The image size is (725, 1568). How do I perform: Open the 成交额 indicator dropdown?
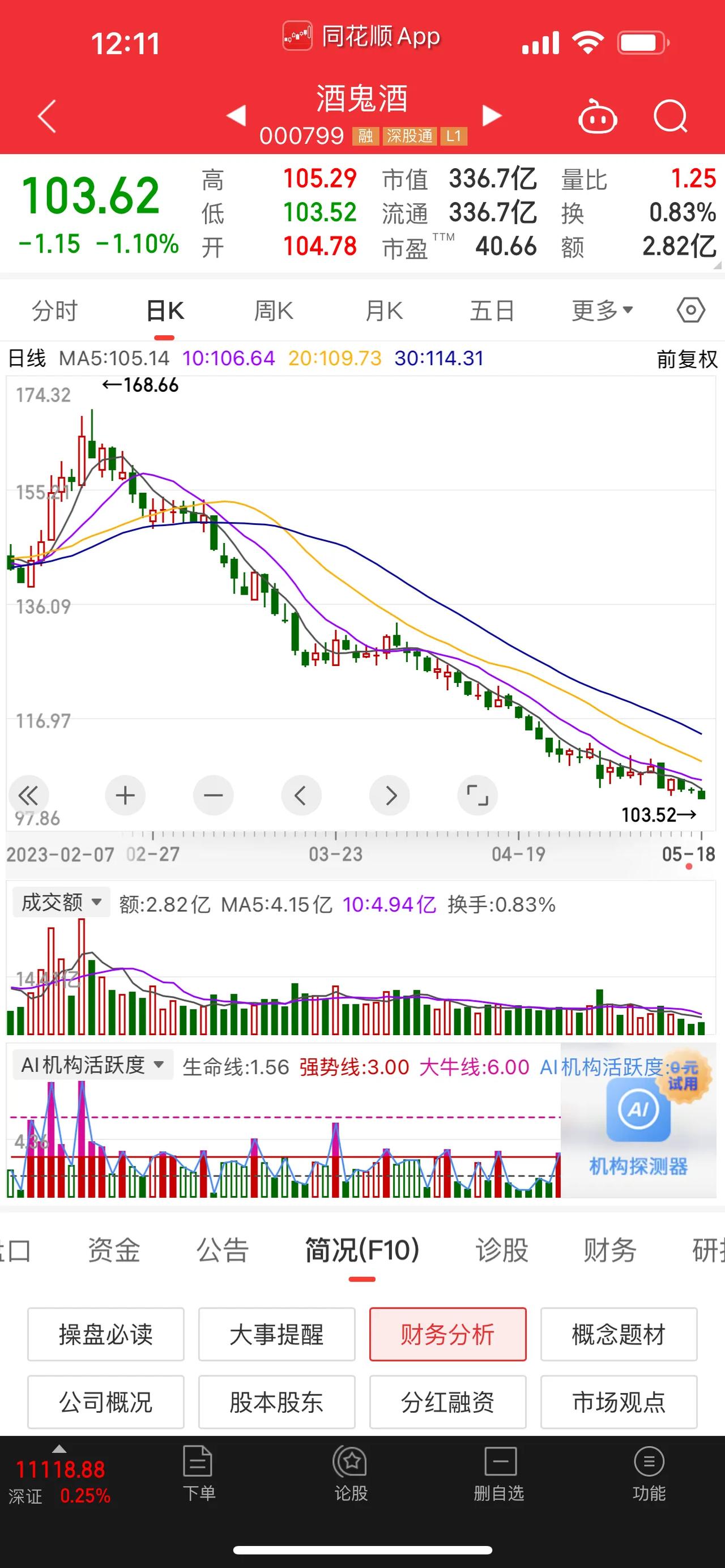pyautogui.click(x=61, y=903)
